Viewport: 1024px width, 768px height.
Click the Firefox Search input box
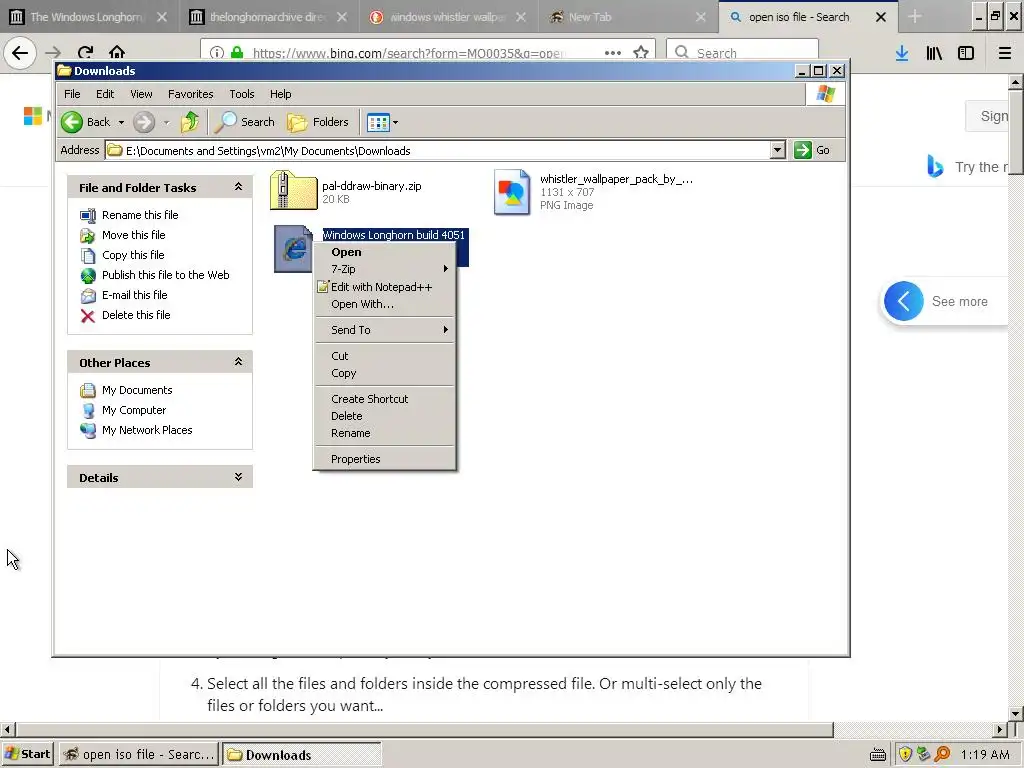[743, 52]
